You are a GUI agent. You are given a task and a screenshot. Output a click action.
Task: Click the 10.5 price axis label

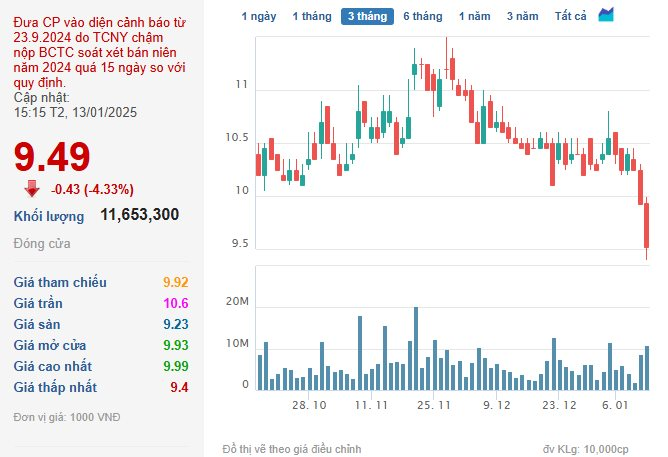[x=237, y=138]
